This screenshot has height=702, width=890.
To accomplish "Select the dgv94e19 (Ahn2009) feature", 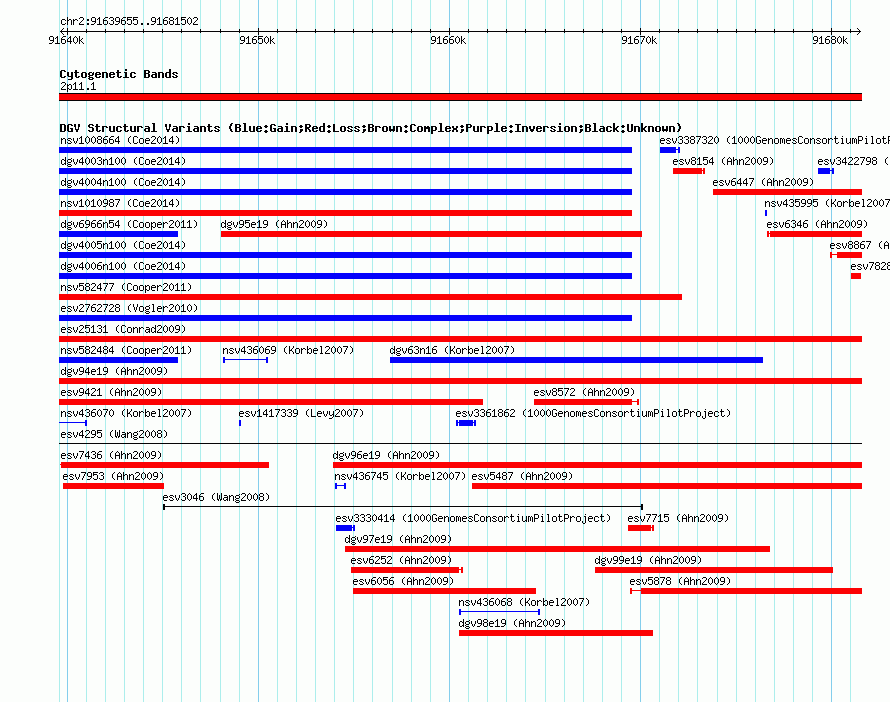I will (460, 381).
